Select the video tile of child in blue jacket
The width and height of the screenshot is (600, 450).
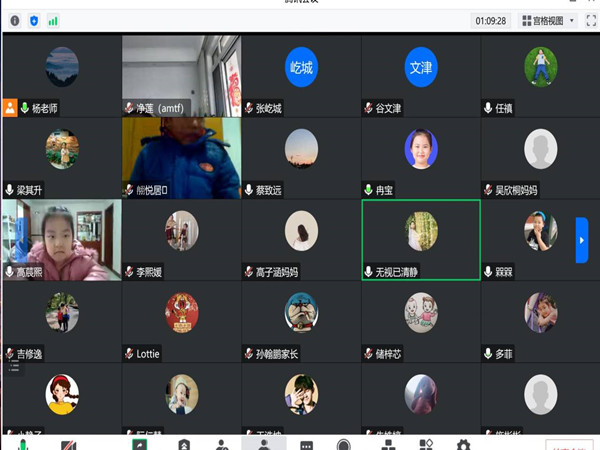(x=181, y=158)
